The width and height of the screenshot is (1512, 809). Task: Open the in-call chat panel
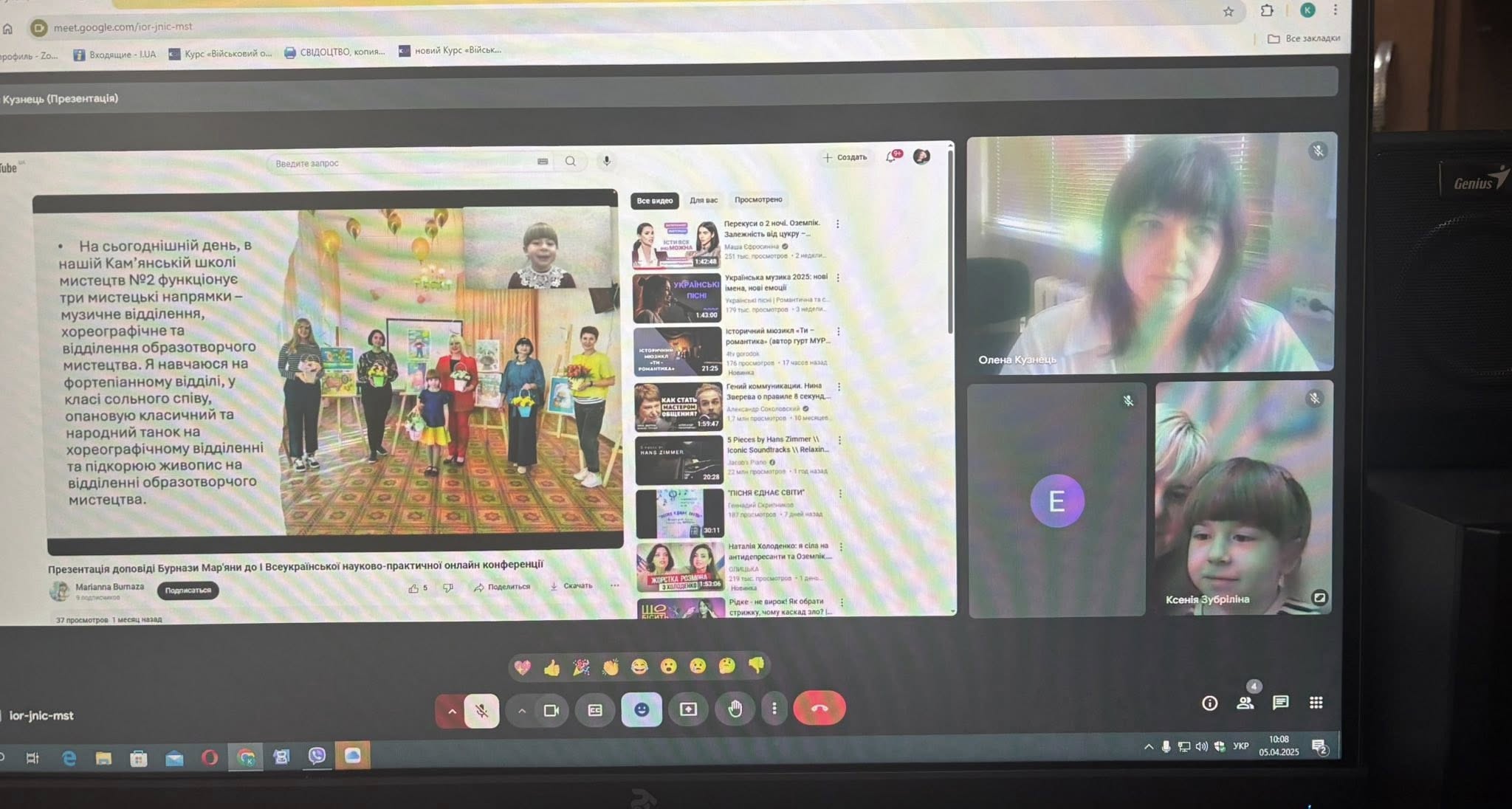[x=1280, y=703]
